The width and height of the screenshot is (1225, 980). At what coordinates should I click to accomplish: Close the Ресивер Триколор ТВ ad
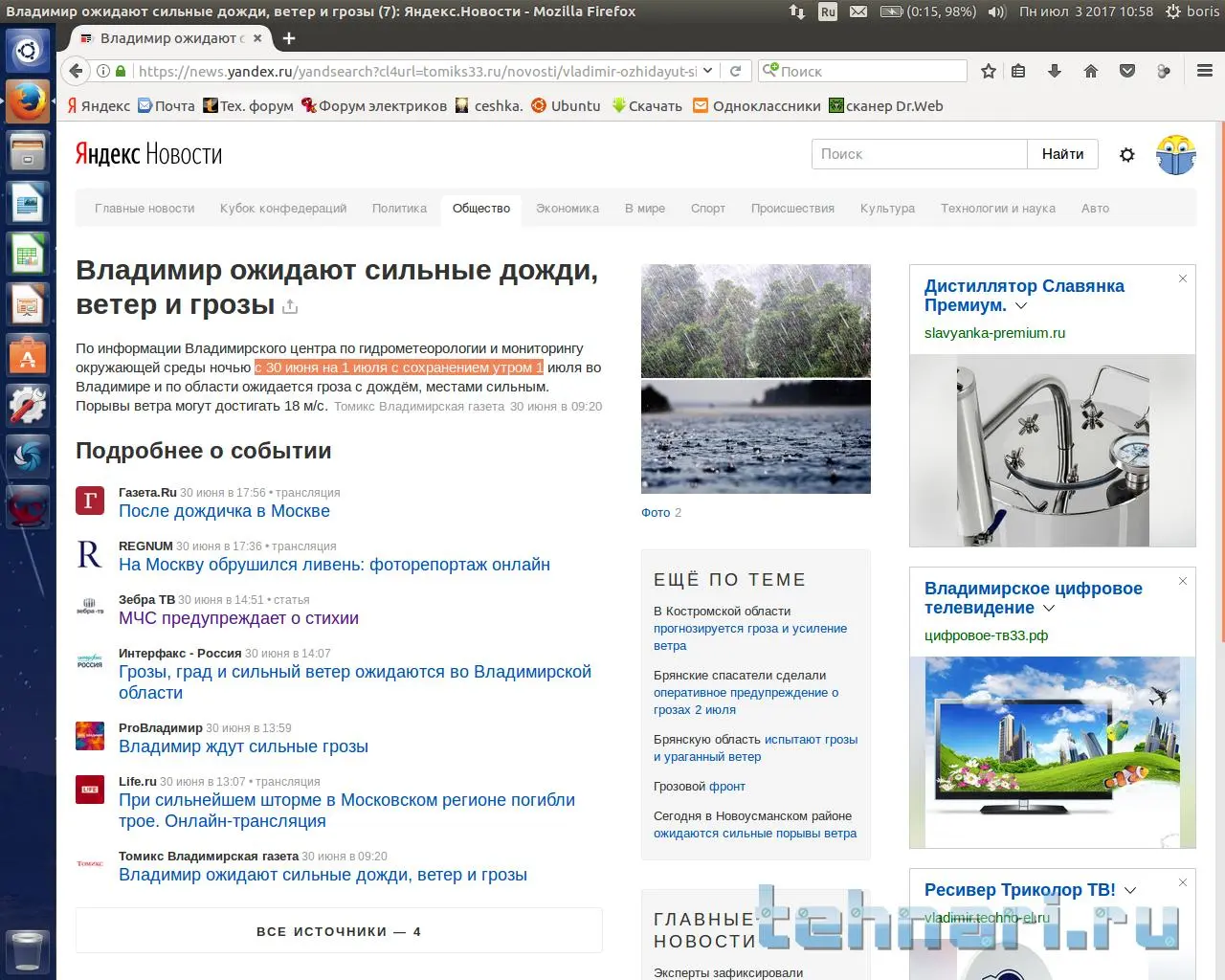pyautogui.click(x=1183, y=882)
